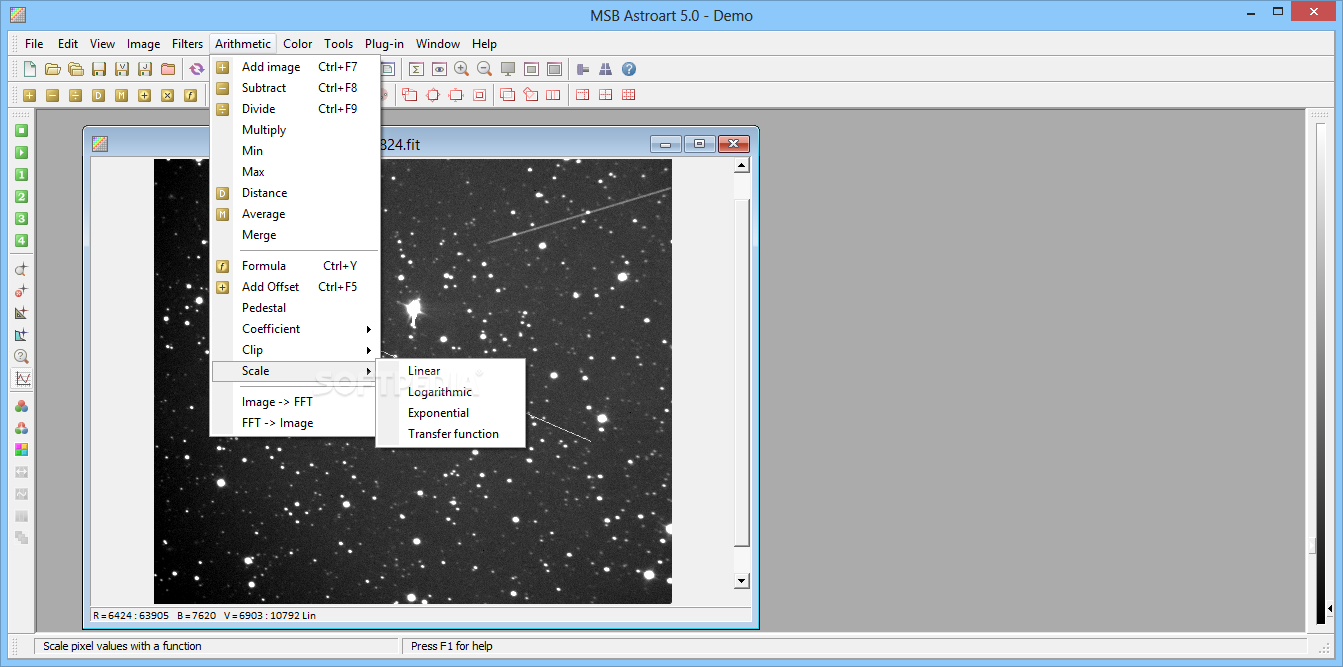
Task: Click the green number 4 sidebar icon
Action: pos(21,241)
